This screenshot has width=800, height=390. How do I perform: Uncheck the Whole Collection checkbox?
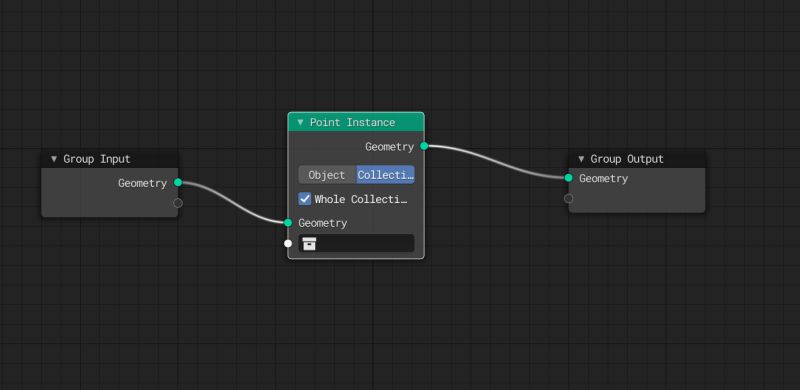[x=305, y=199]
